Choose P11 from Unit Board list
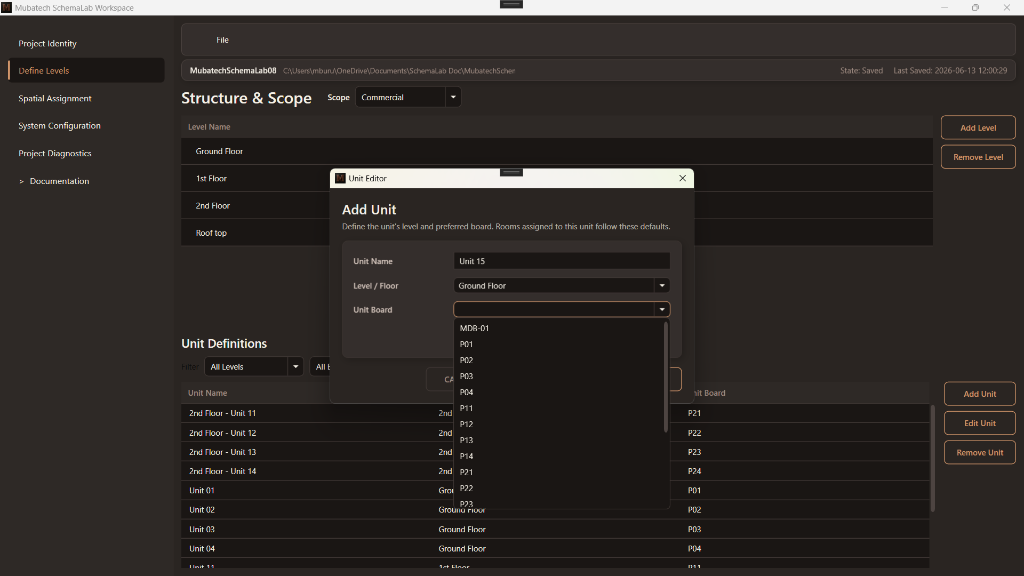Screen dimensions: 1024x576 (559, 408)
